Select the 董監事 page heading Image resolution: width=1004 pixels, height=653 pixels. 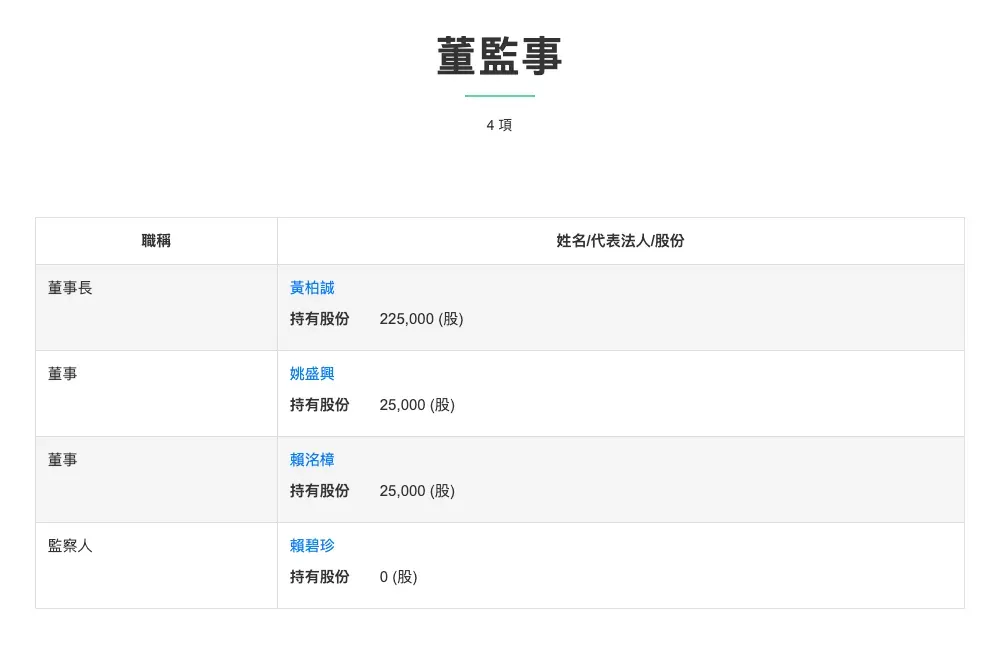pos(499,56)
